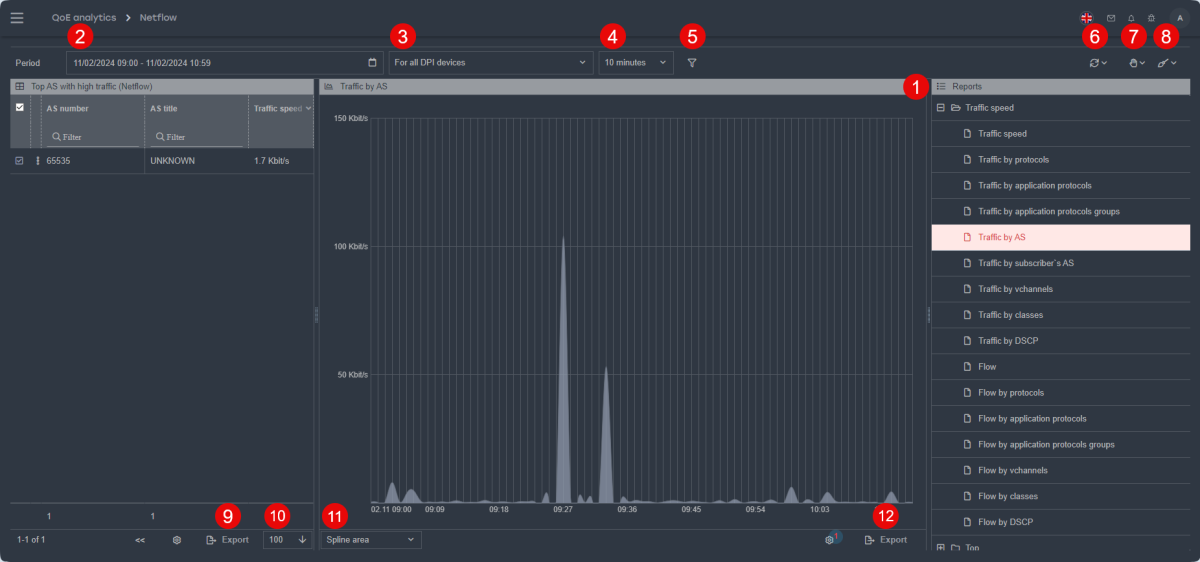Open the 'For all DPI devices' dropdown
1200x562 pixels.
(490, 62)
